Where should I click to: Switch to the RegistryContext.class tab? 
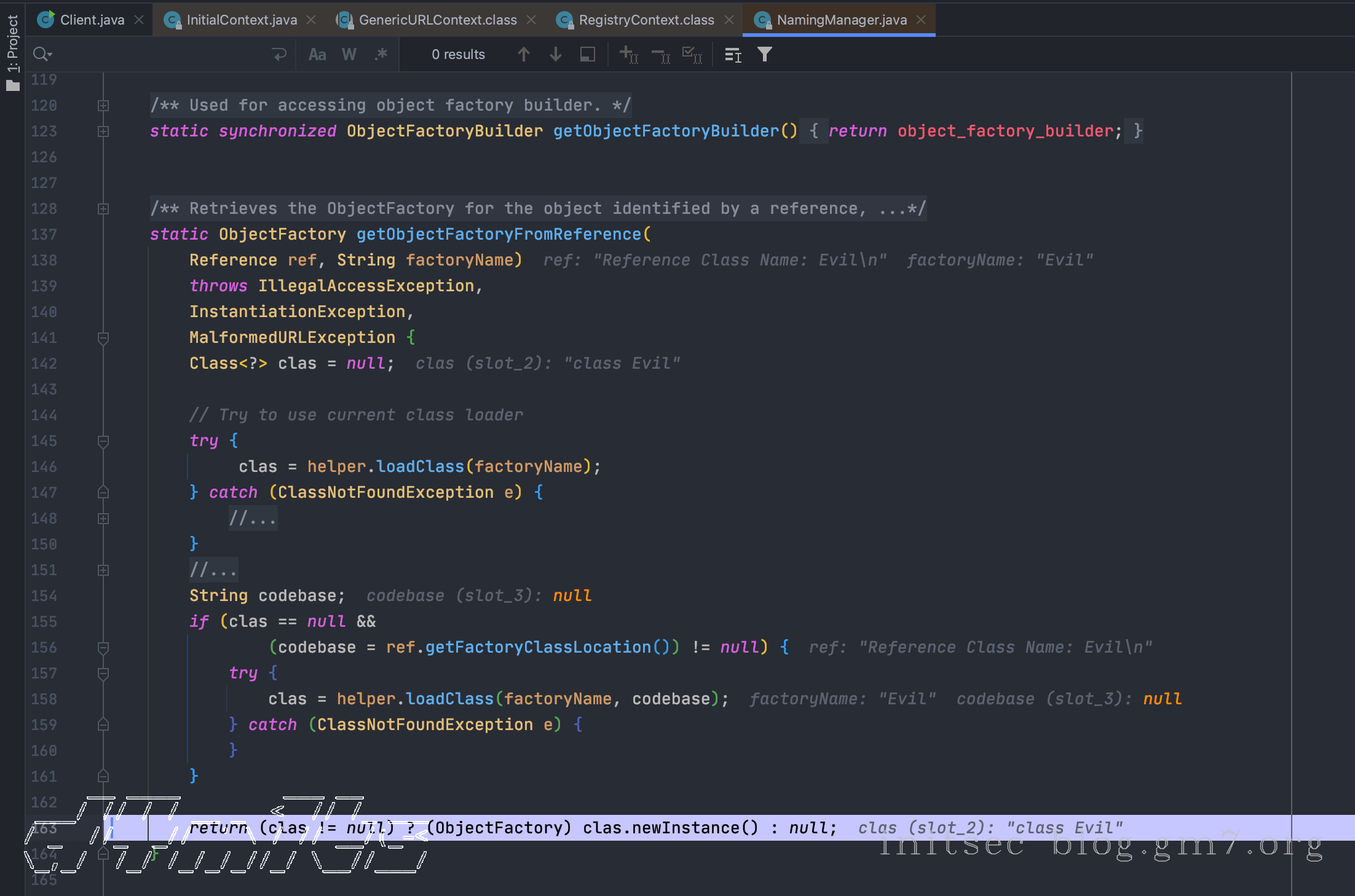646,20
